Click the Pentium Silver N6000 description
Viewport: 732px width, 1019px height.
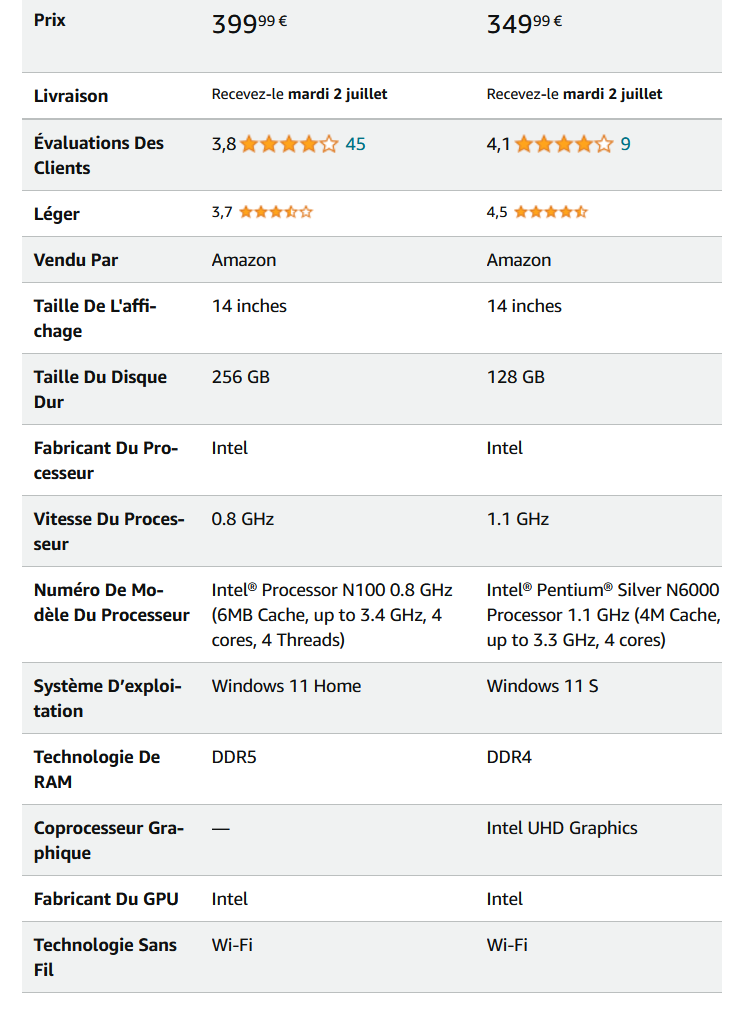click(603, 615)
